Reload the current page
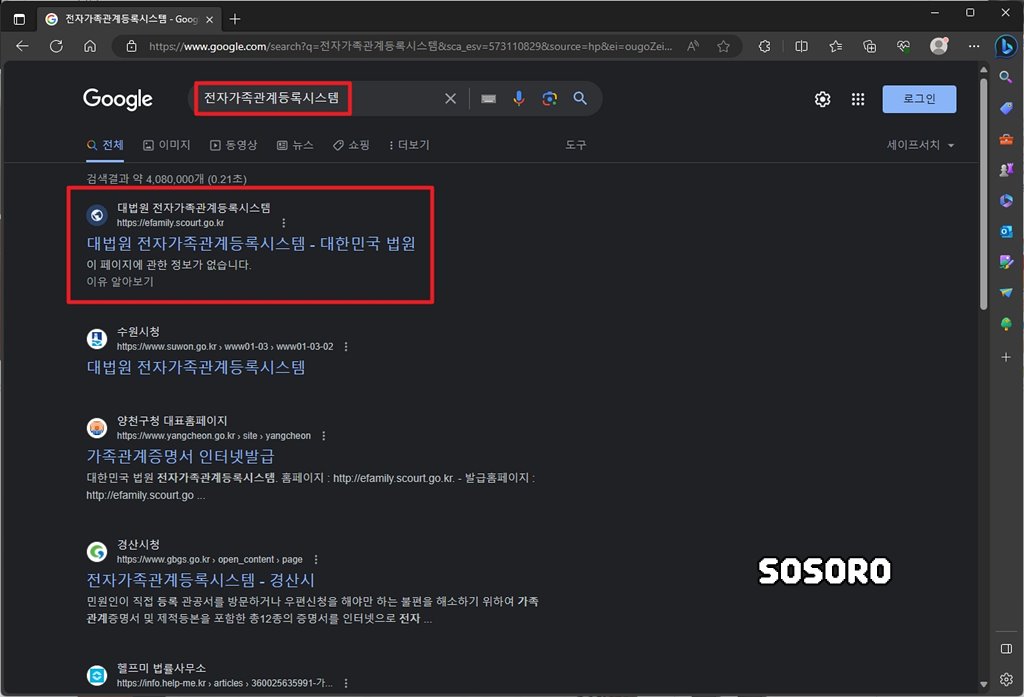Viewport: 1024px width, 697px height. pos(56,46)
